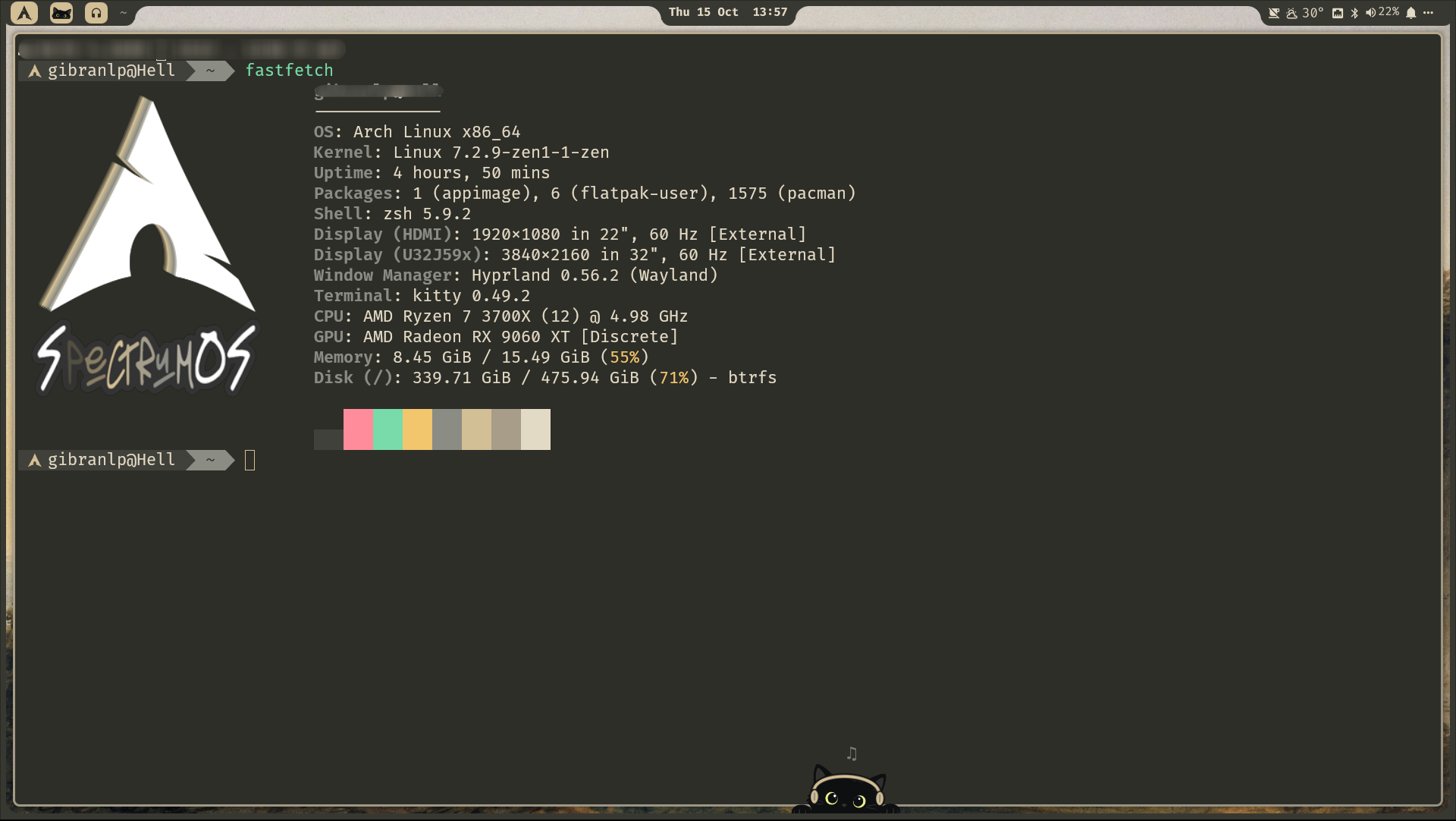Screen dimensions: 1456x821
Task: Open notifications via the bell icon
Action: [x=1411, y=13]
